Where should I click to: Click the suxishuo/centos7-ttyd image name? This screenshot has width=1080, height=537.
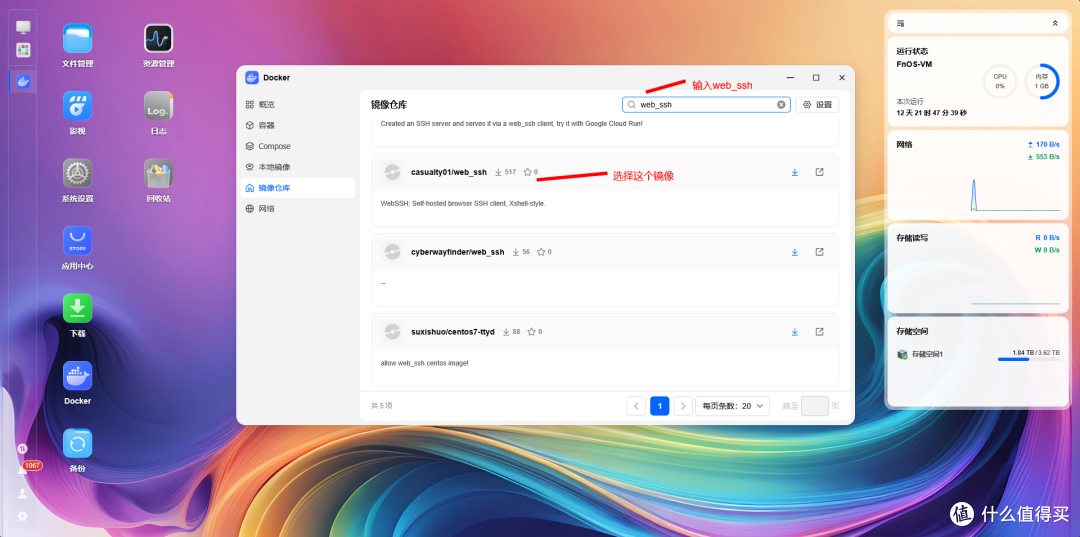[453, 332]
